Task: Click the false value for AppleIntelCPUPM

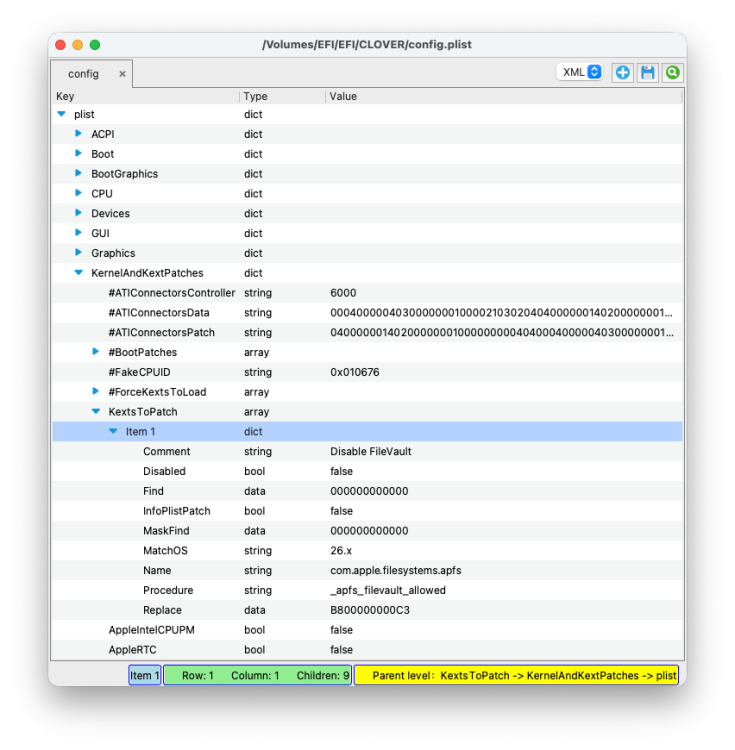Action: (341, 630)
